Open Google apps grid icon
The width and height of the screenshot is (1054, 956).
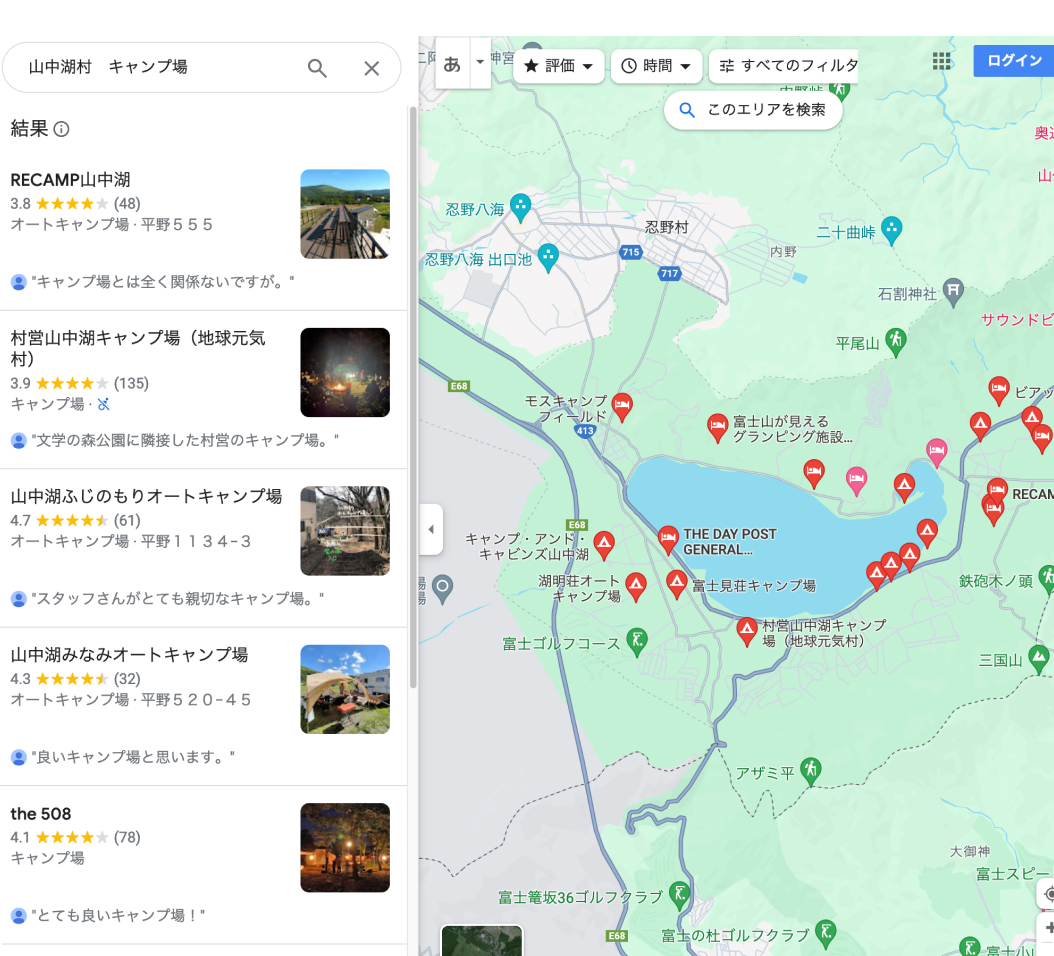[x=942, y=61]
